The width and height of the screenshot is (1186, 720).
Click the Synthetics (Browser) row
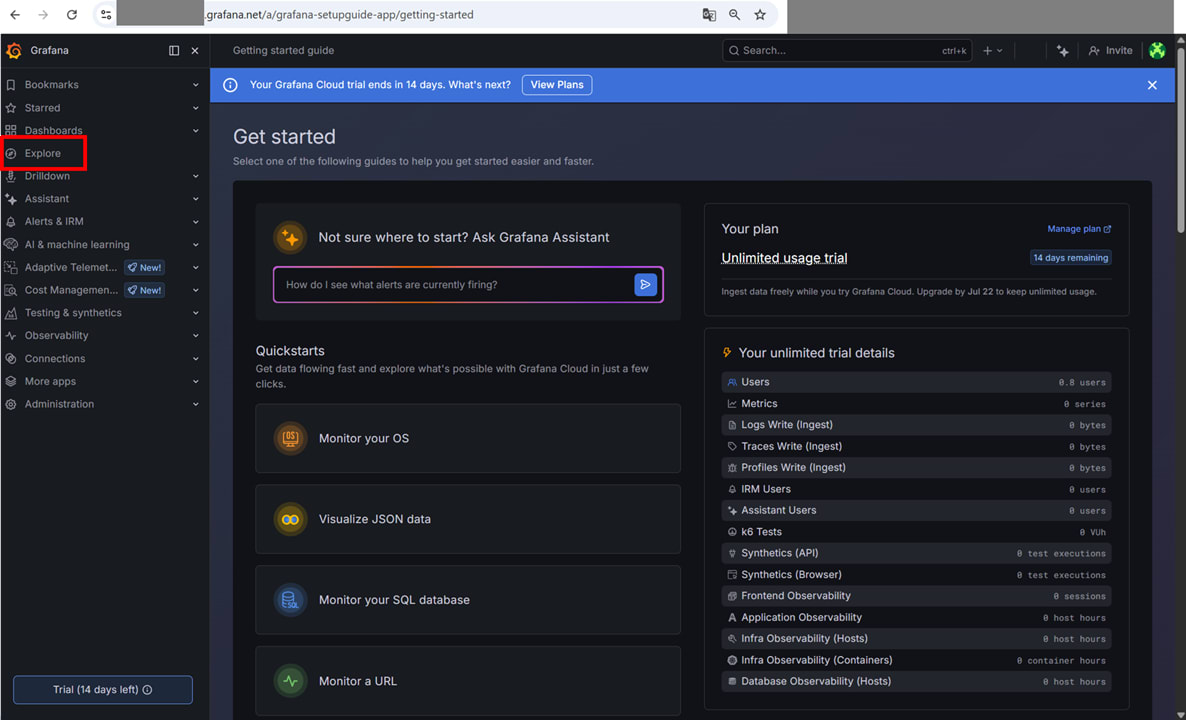[916, 575]
